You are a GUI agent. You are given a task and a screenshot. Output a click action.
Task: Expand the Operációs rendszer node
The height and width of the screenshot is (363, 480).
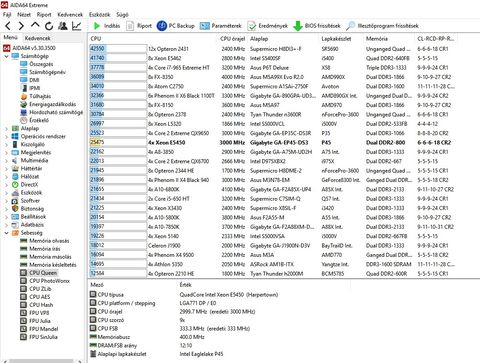click(6, 136)
